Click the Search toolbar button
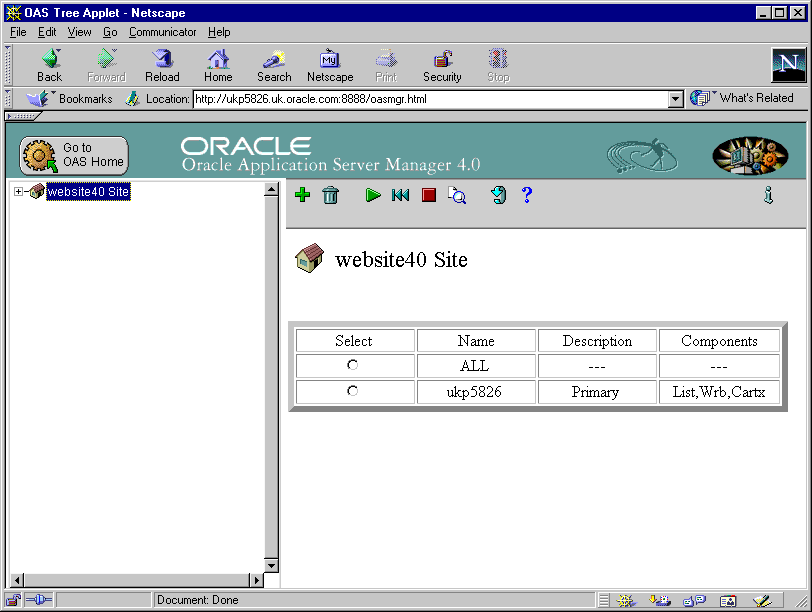 tap(274, 66)
